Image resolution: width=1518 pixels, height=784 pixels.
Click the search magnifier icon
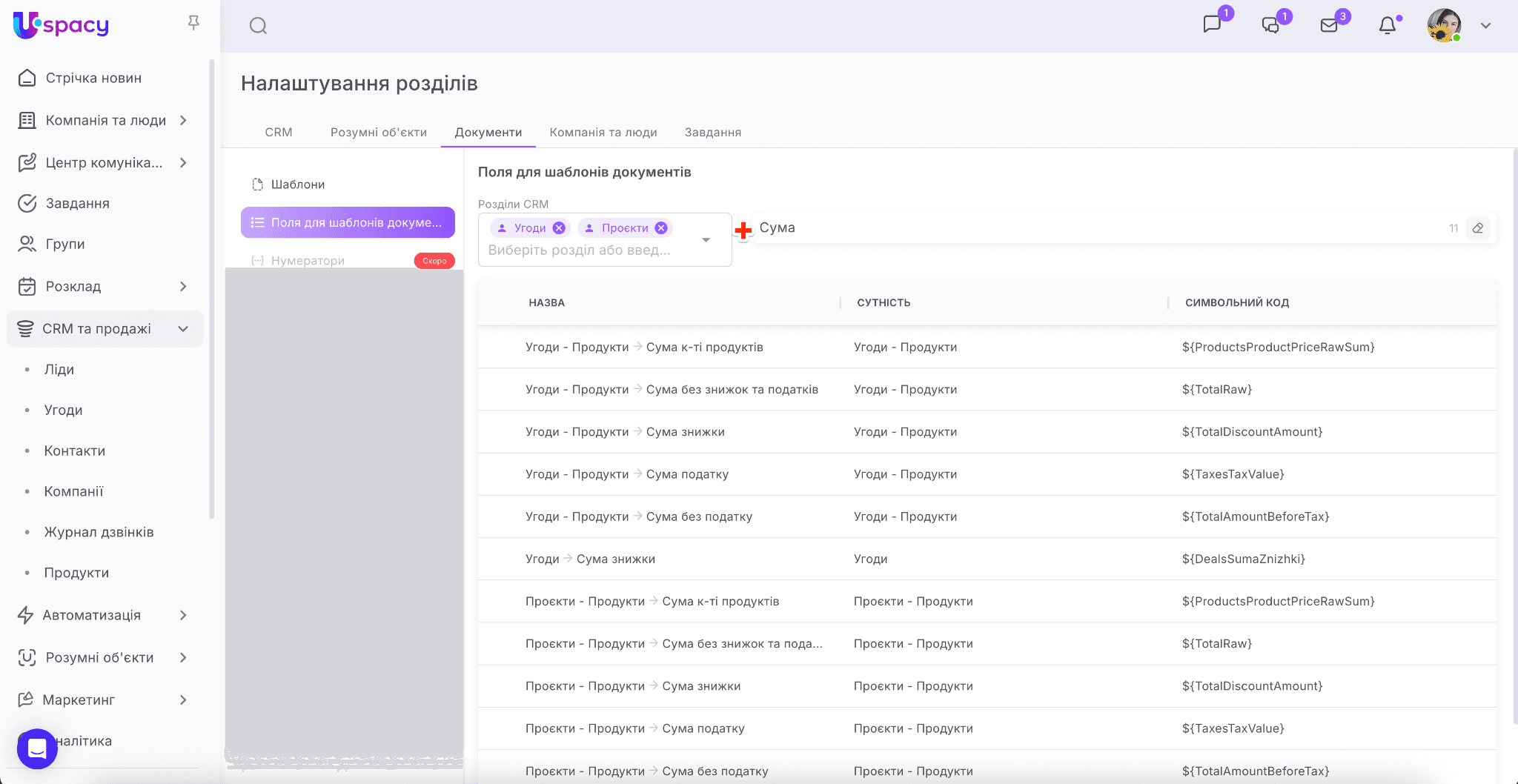point(258,26)
